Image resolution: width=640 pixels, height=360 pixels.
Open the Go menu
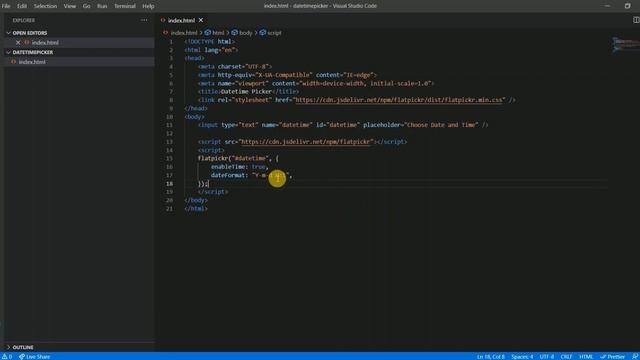click(x=87, y=6)
